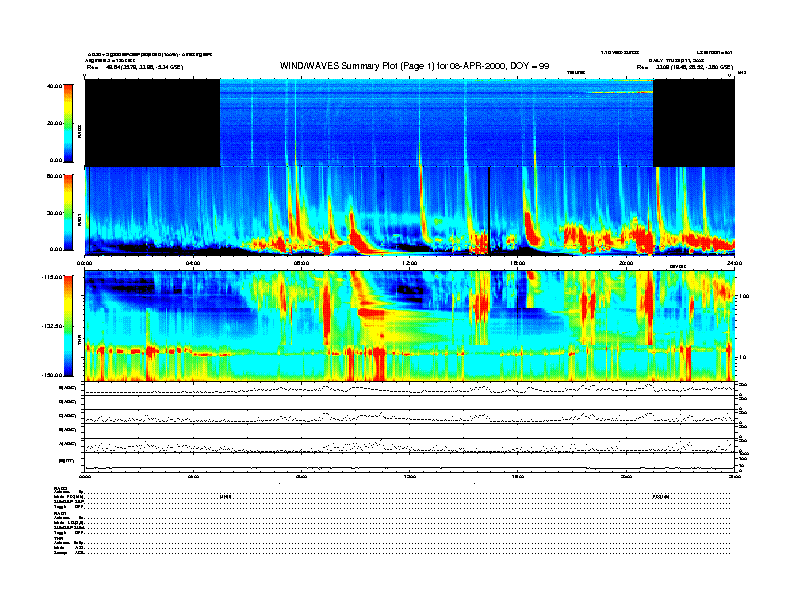Viewport: 792px width, 612px height.
Task: Click the -115.00 color scale label
Action: 52,277
